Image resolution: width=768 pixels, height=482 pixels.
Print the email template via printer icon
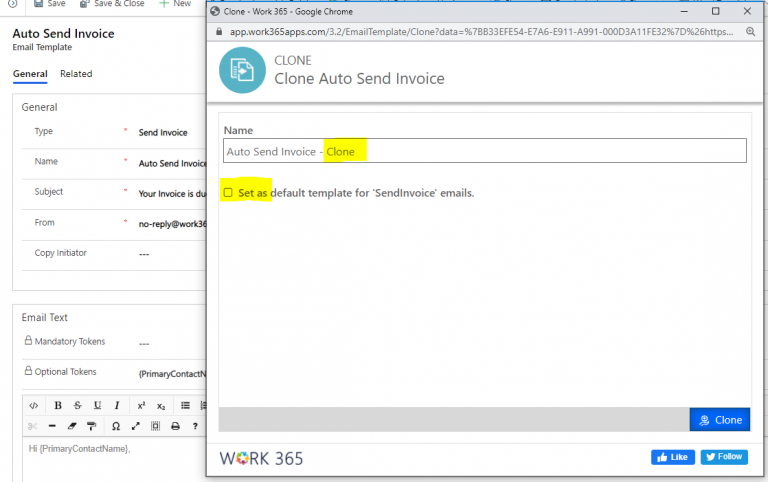(x=175, y=426)
